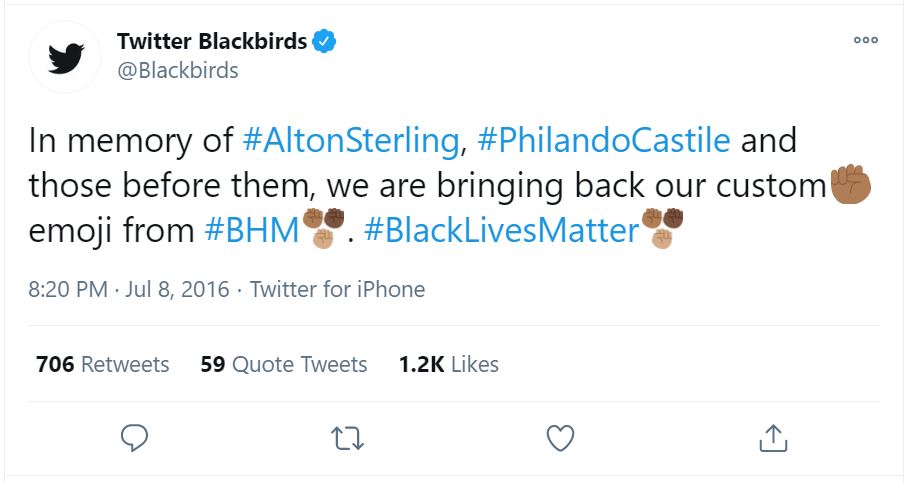Click the reply speech bubble icon
910x483 pixels.
click(134, 437)
